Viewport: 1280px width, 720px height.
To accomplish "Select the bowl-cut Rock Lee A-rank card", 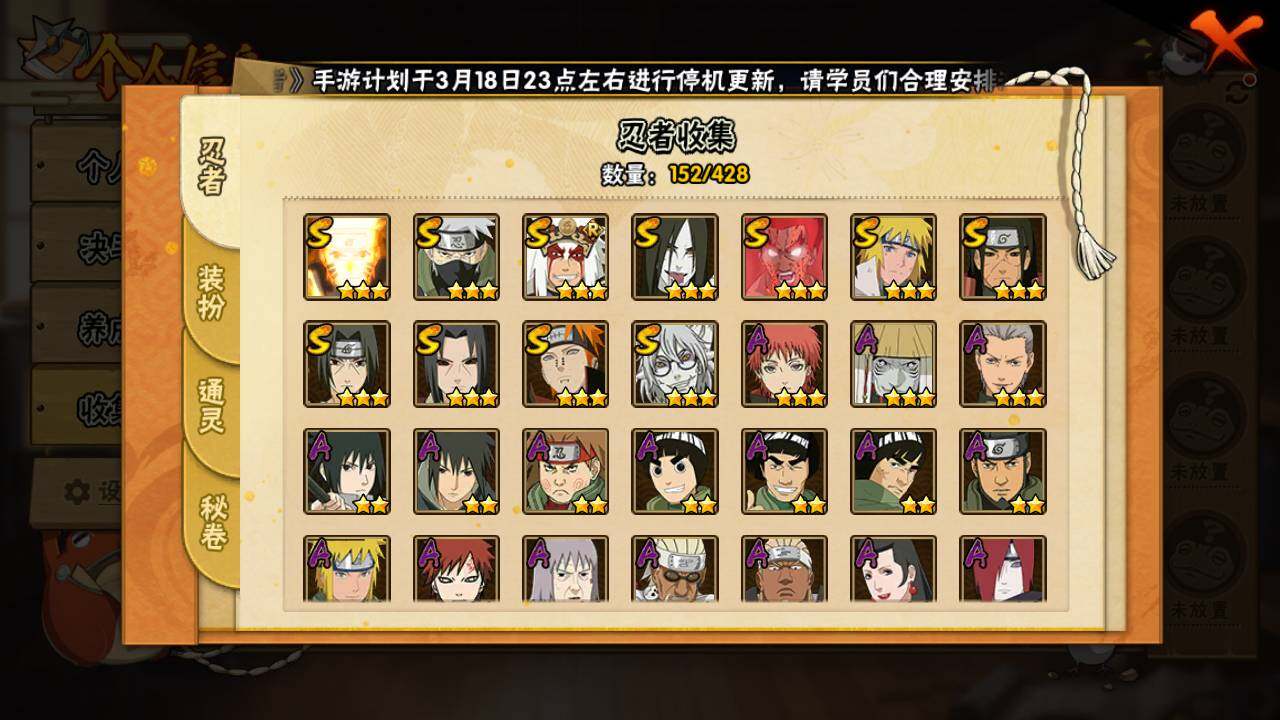I will (675, 471).
